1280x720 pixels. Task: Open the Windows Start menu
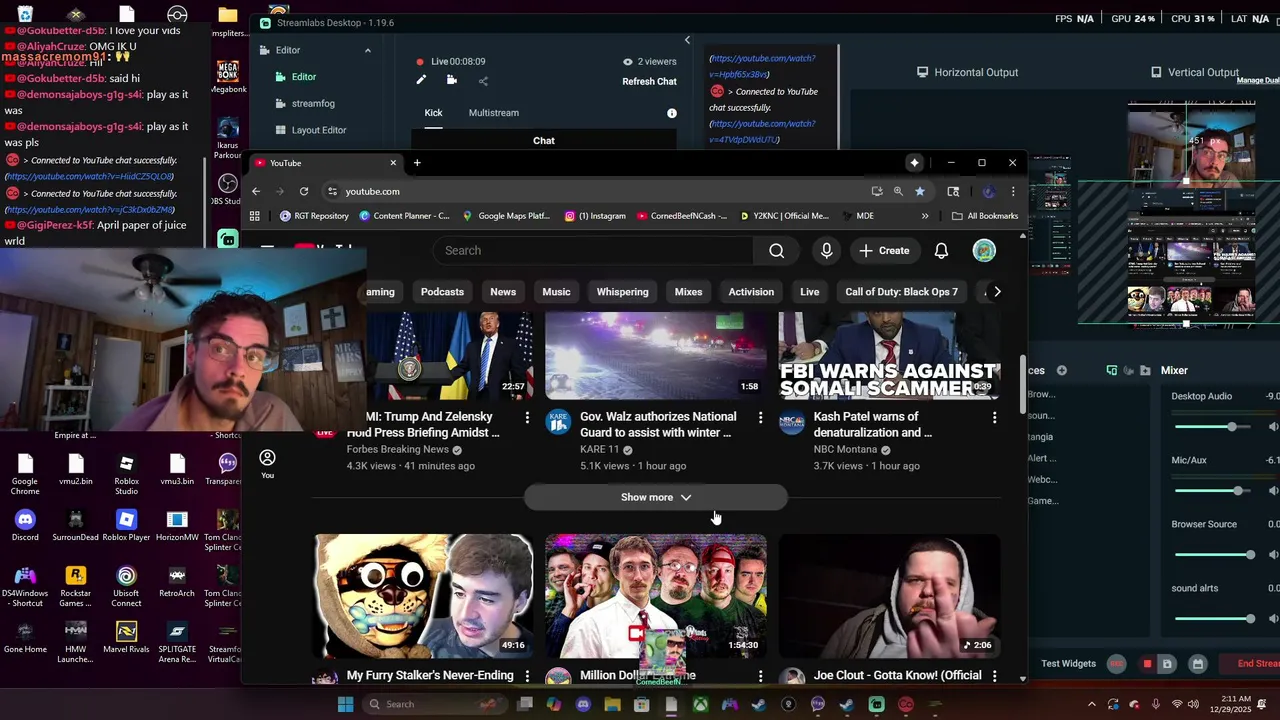345,704
